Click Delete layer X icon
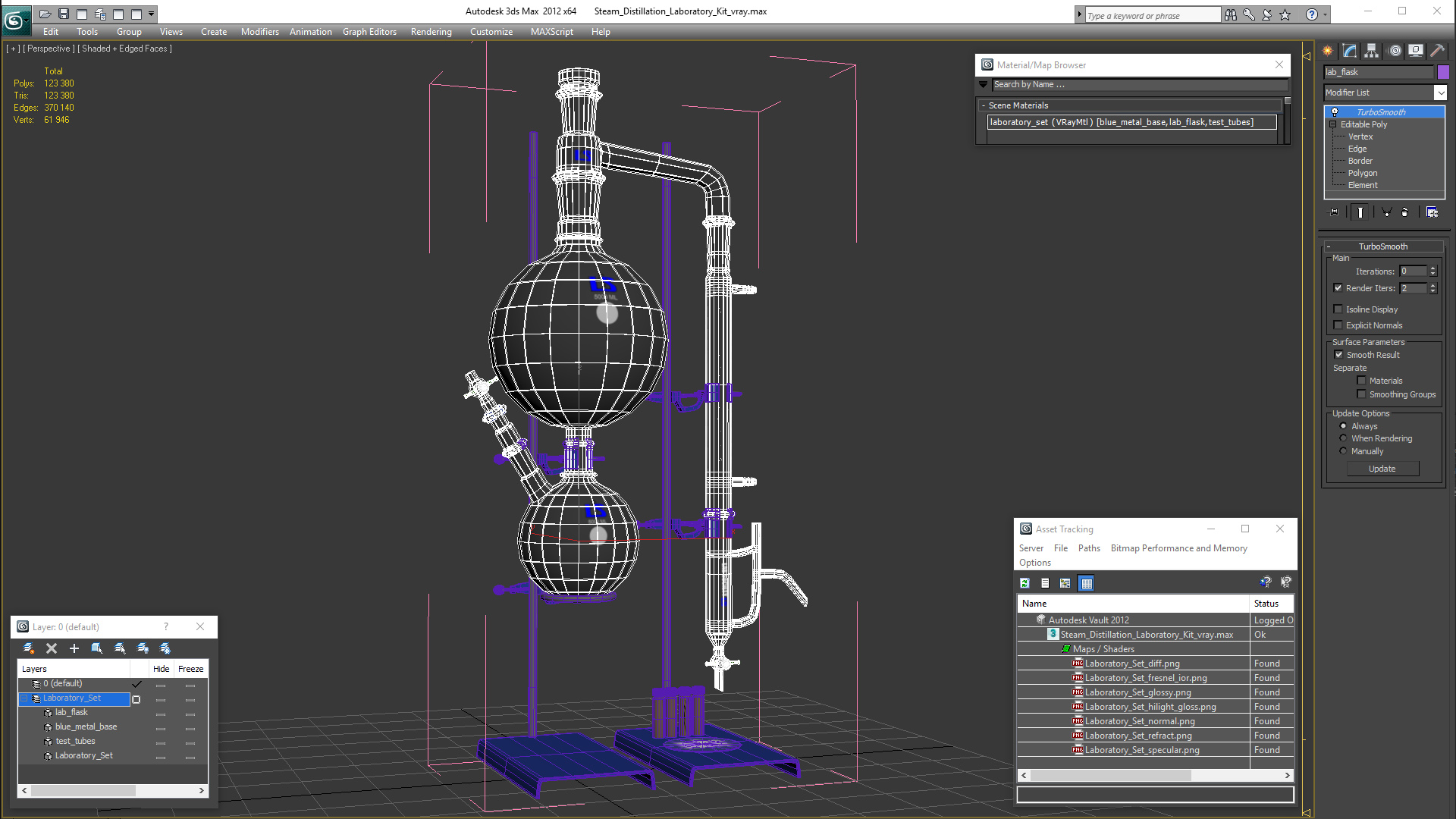Image resolution: width=1456 pixels, height=819 pixels. pyautogui.click(x=52, y=648)
